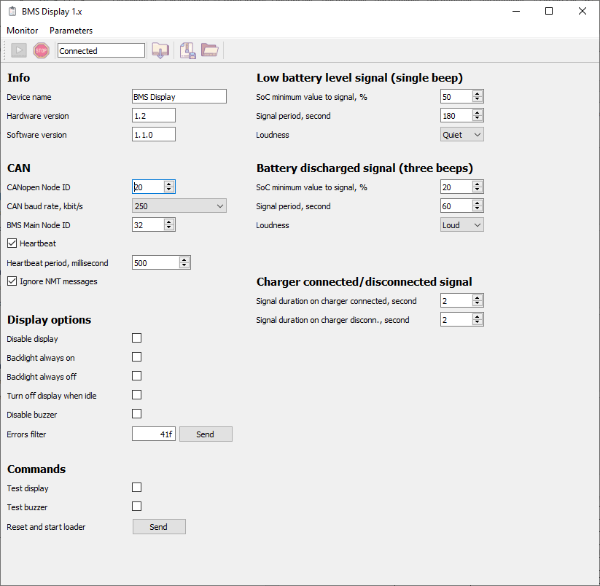Click spin arrows for low battery Signal period 180
600x586 pixels.
477,116
